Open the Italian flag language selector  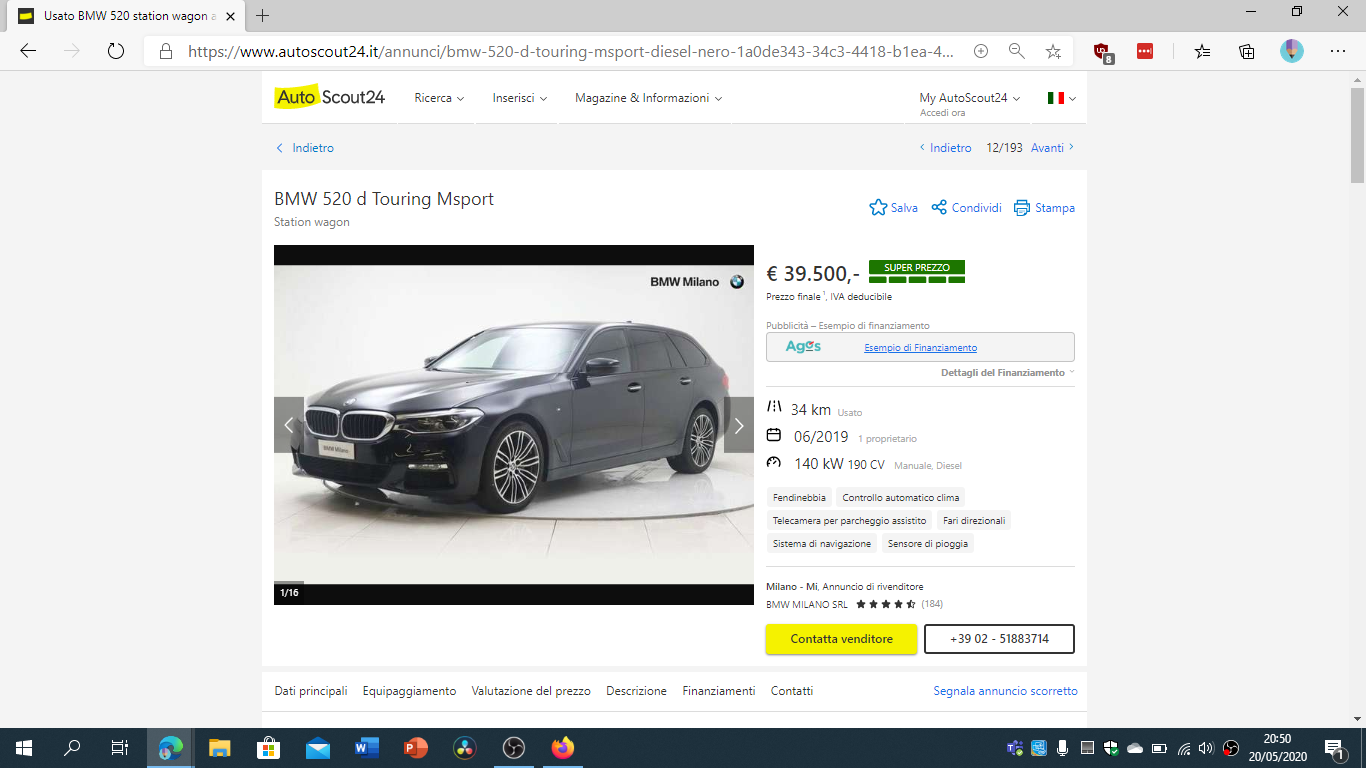[1061, 98]
